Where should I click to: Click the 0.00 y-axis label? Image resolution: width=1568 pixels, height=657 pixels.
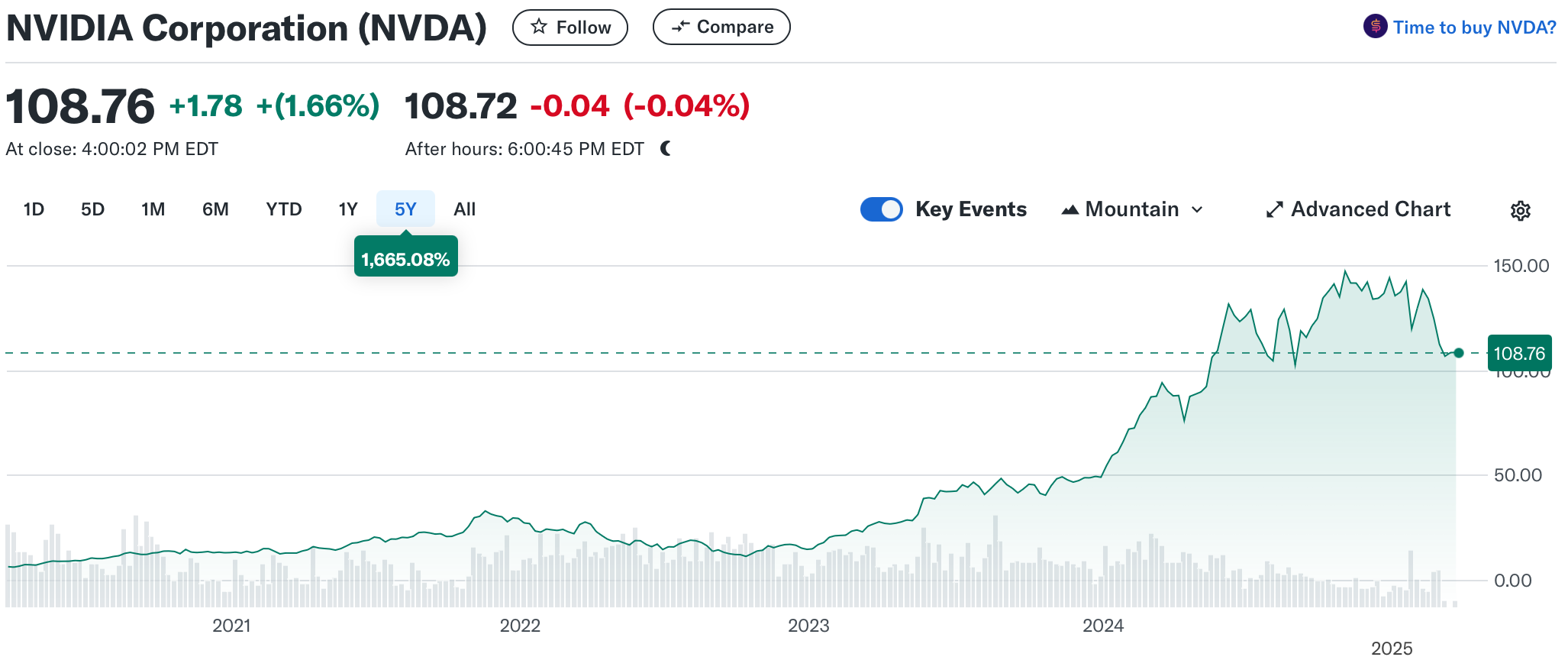[x=1512, y=581]
